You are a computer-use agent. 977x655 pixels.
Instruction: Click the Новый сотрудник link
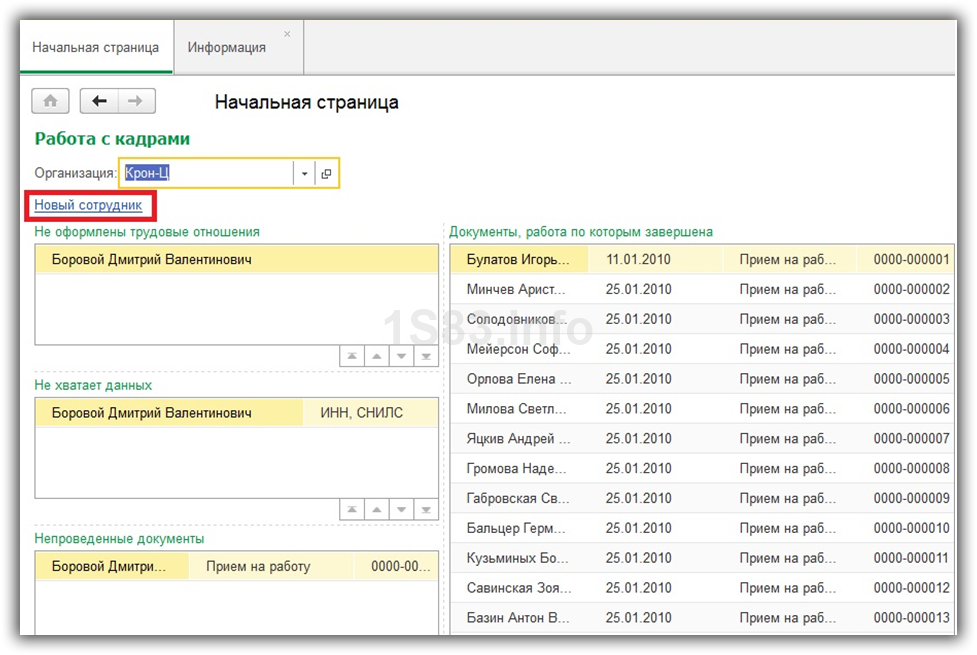(88, 206)
